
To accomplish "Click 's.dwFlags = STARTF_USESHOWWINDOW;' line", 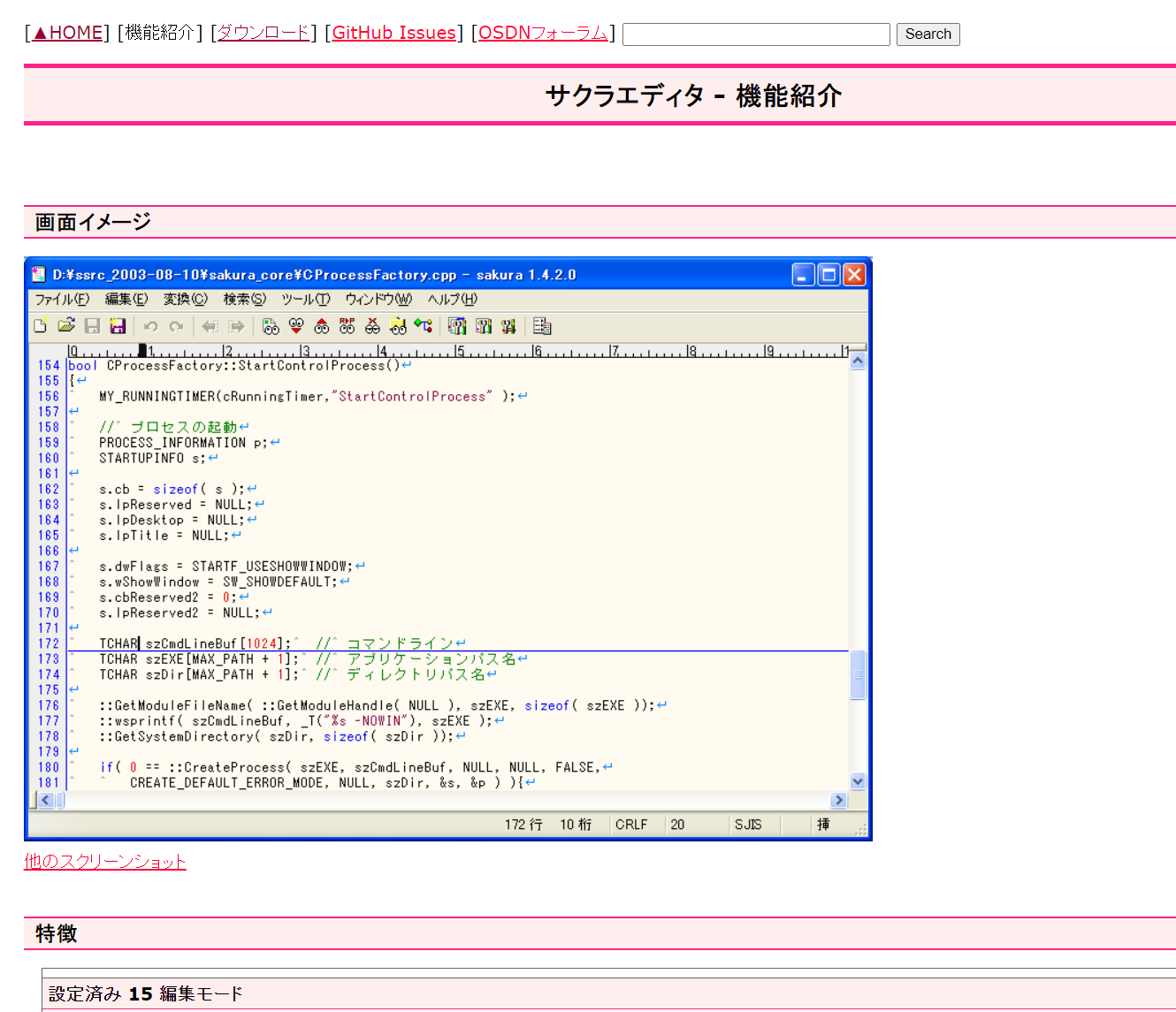I will (x=225, y=567).
